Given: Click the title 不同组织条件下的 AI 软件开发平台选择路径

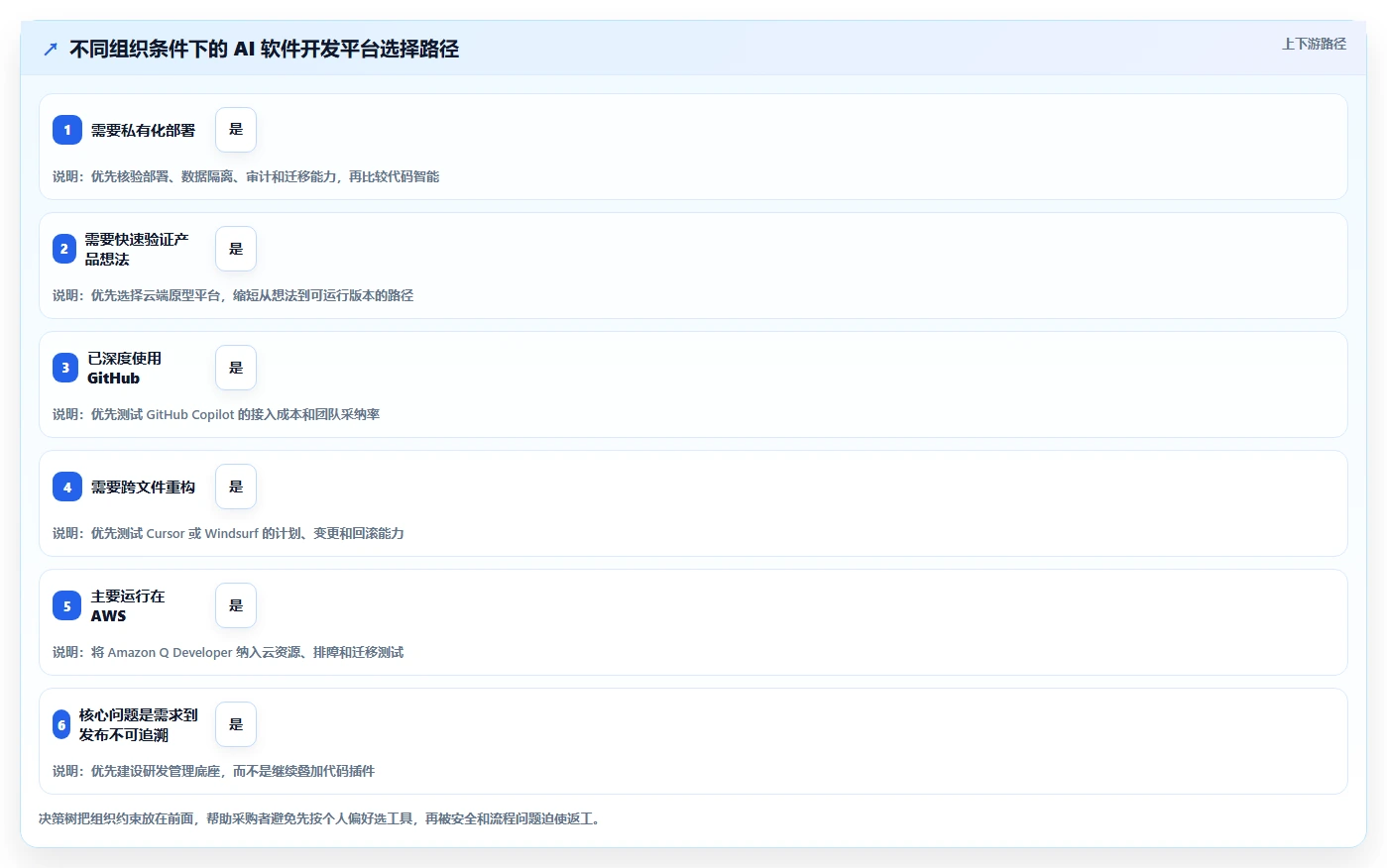Looking at the screenshot, I should 264,49.
